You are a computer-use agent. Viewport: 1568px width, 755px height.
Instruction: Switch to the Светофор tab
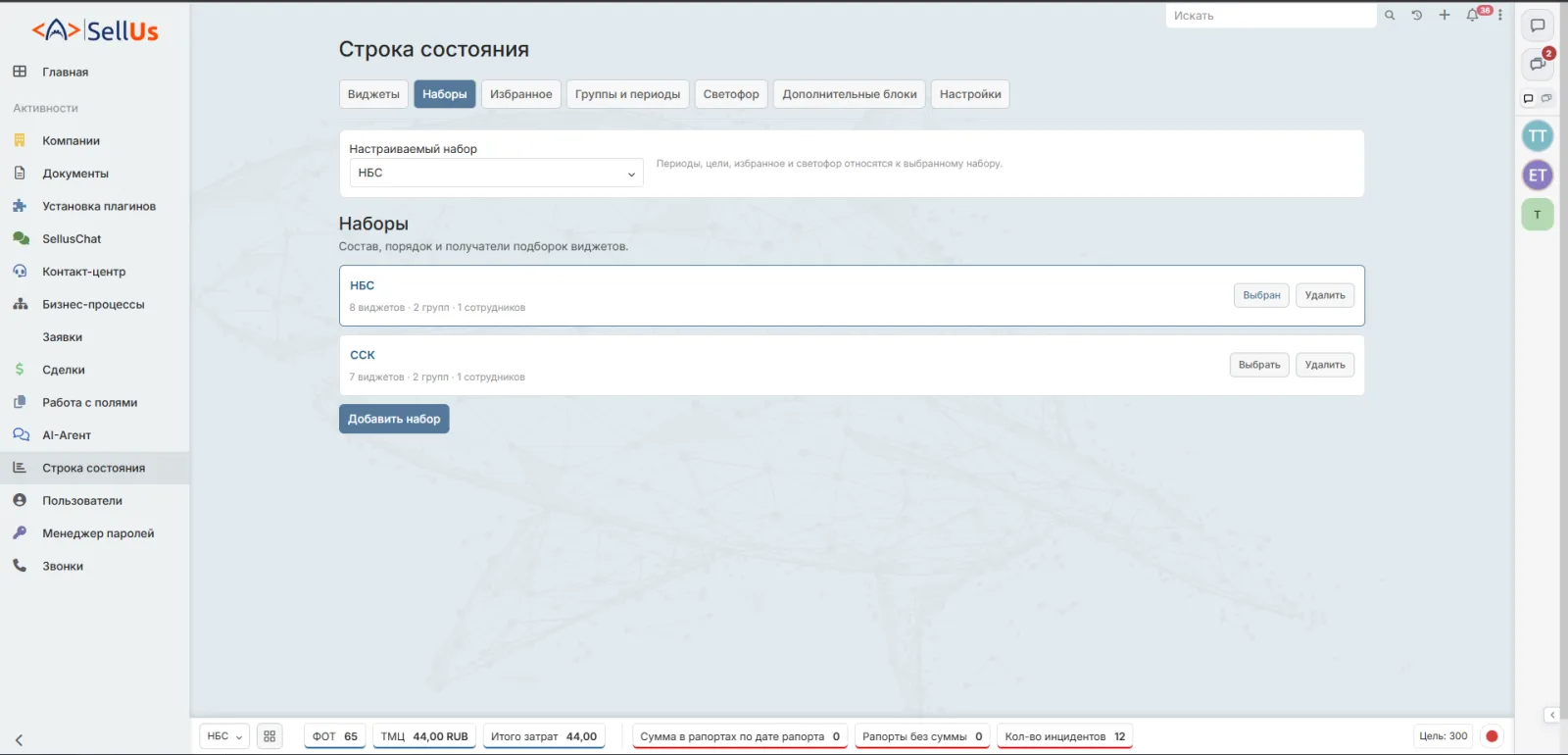731,94
